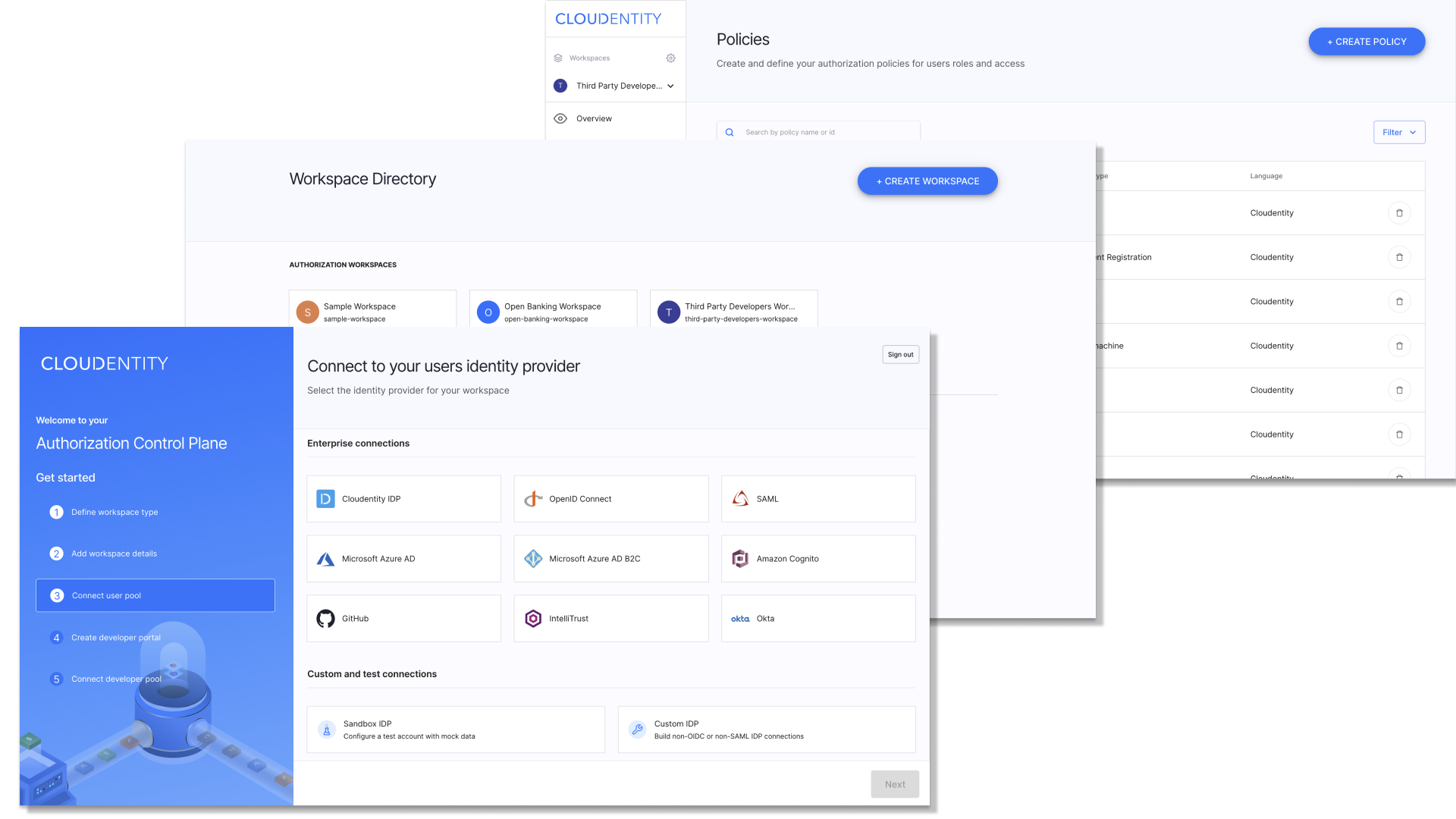Go to step 5 Connect developer pool
The width and height of the screenshot is (1456, 819).
tap(155, 679)
